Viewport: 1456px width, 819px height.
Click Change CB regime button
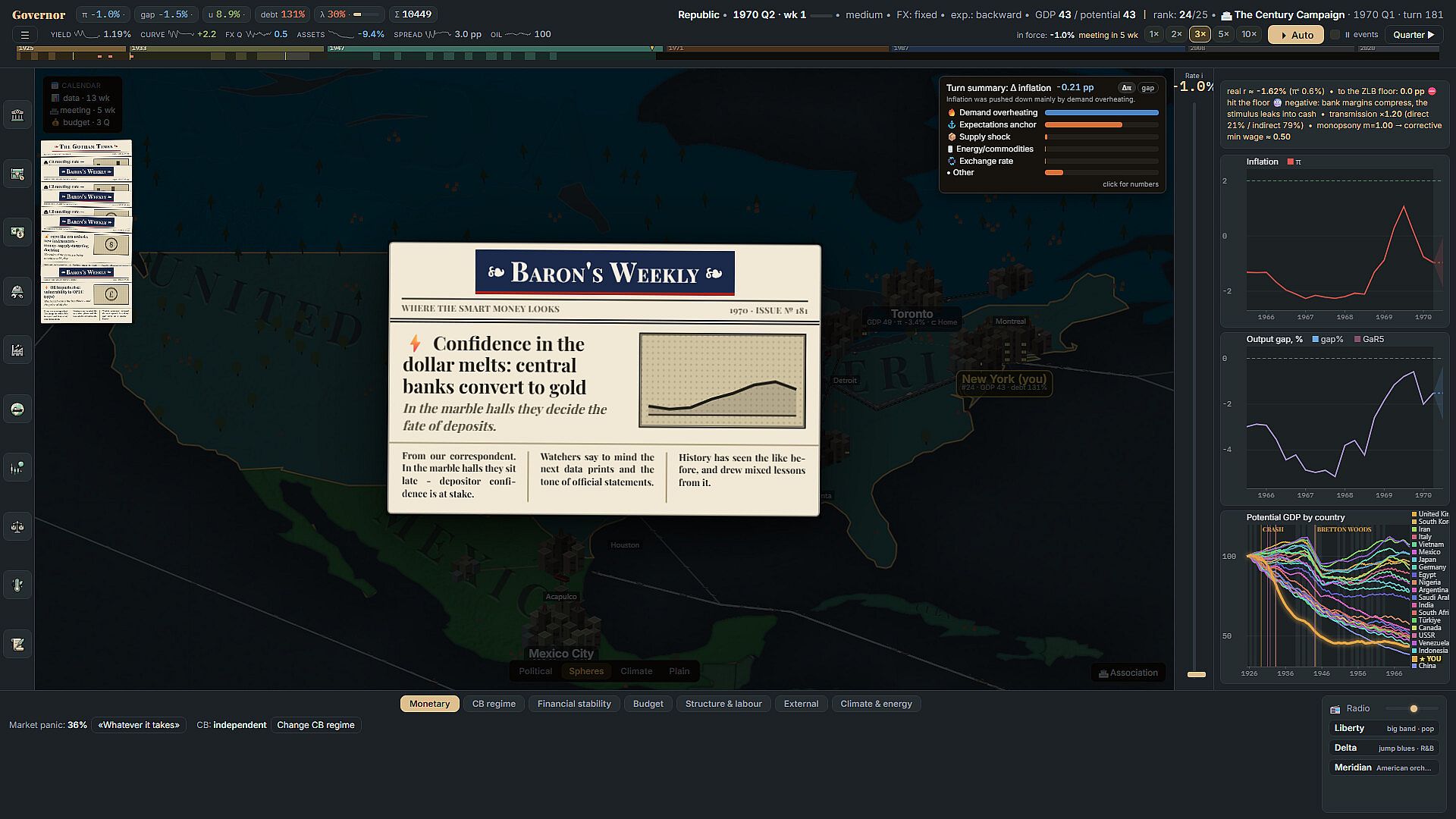pos(315,725)
